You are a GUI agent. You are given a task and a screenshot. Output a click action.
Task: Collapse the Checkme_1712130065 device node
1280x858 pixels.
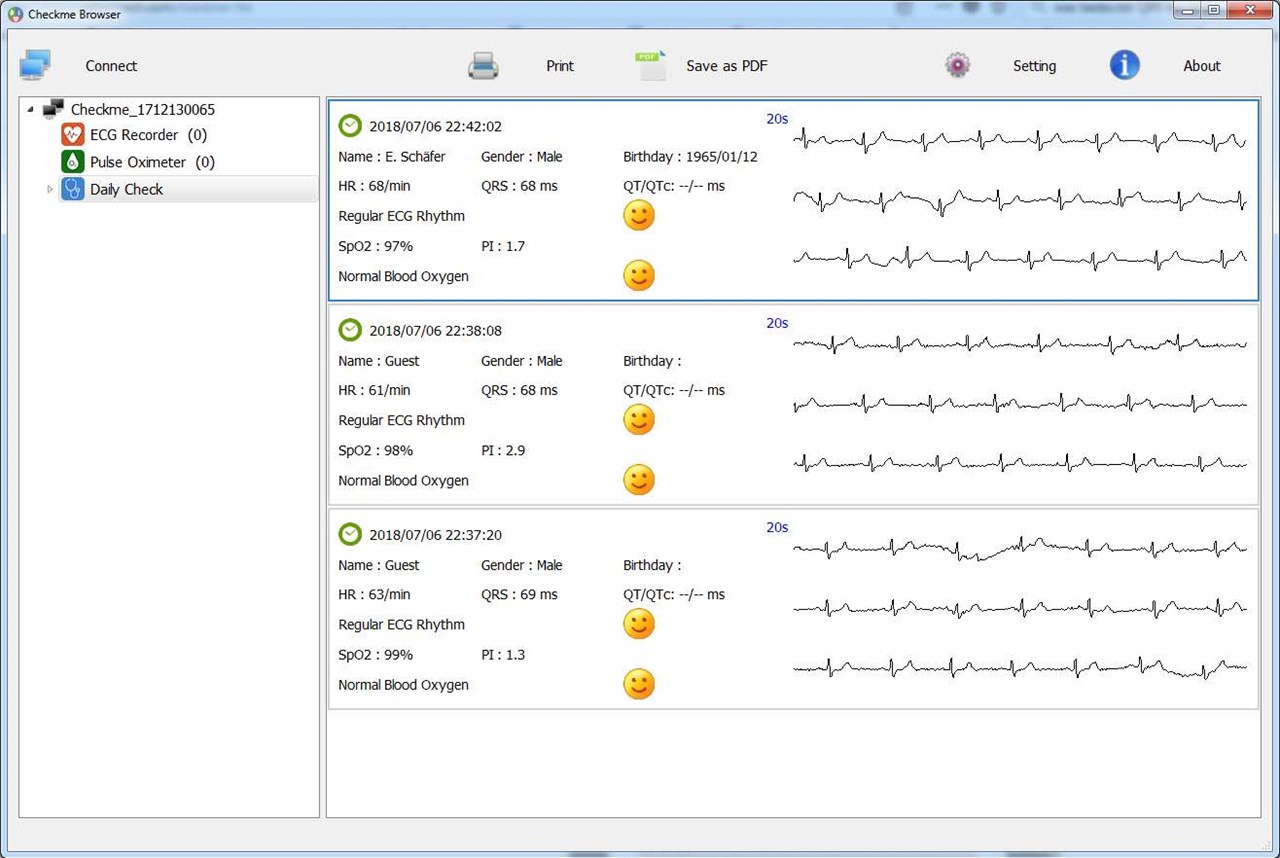coord(31,110)
